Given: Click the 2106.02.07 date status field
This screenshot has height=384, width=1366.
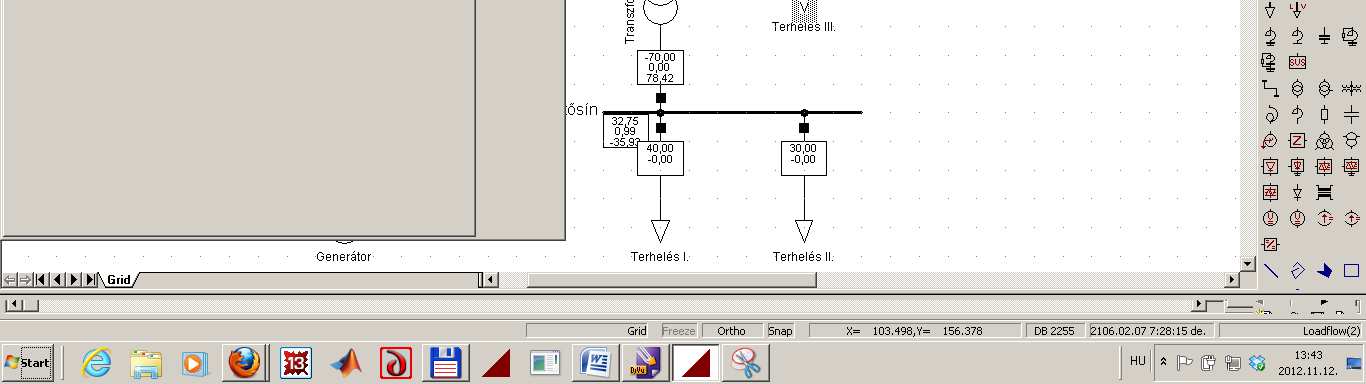Looking at the screenshot, I should coord(1151,331).
